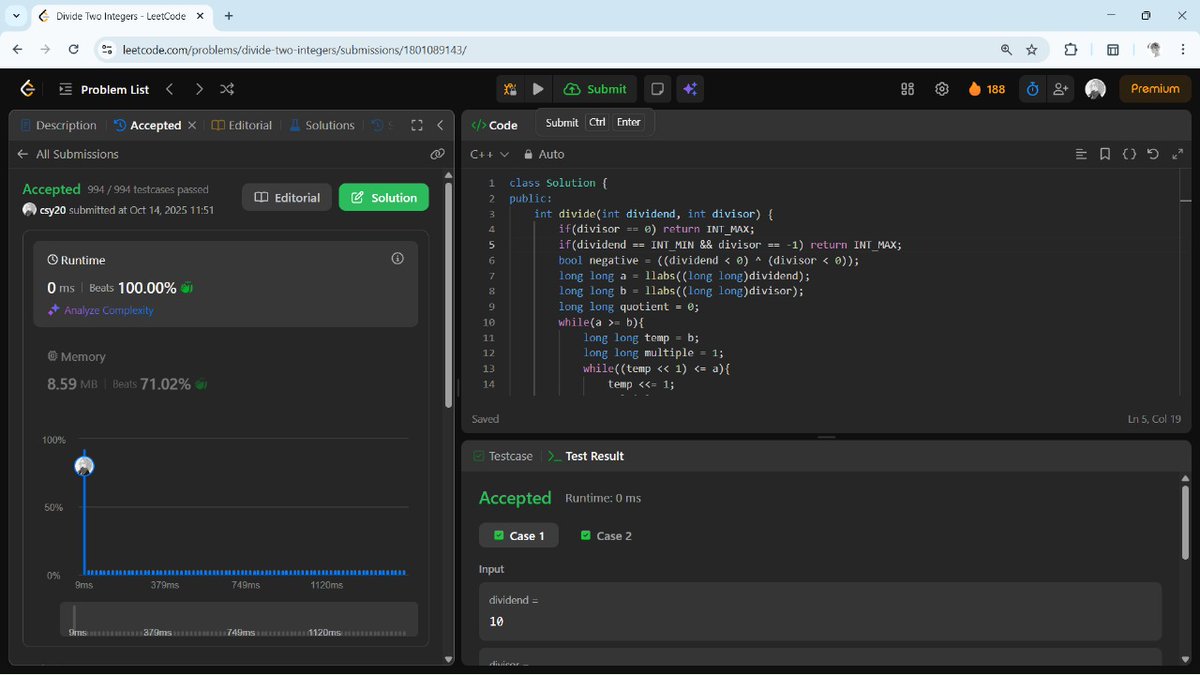Click the LeetCode logo icon
This screenshot has width=1200, height=675.
coord(28,89)
